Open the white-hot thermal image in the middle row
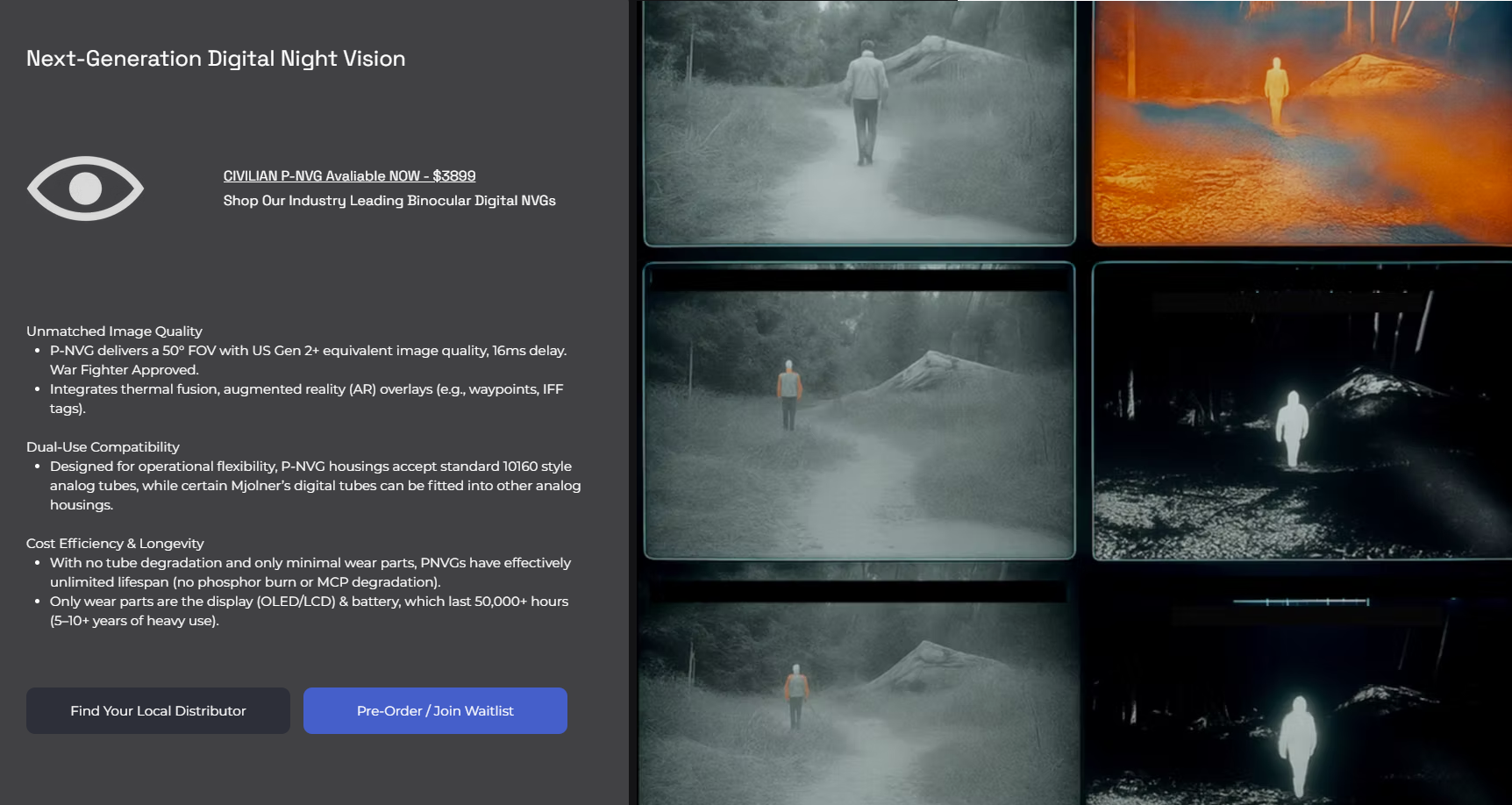 [1302, 411]
